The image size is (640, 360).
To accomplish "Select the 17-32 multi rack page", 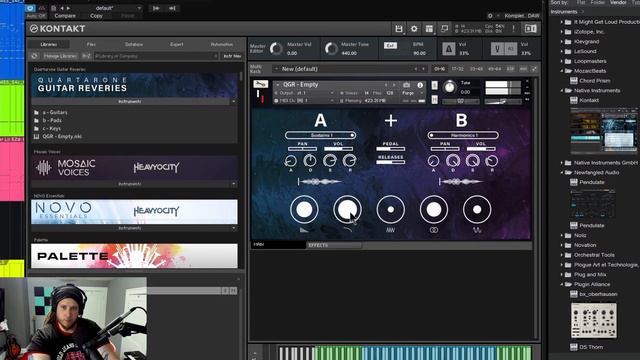I will pos(458,69).
